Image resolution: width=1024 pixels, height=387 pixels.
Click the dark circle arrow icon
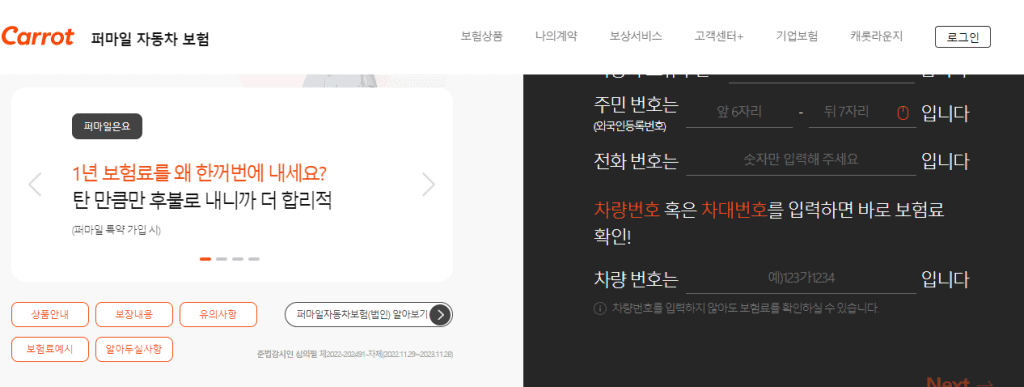[441, 315]
